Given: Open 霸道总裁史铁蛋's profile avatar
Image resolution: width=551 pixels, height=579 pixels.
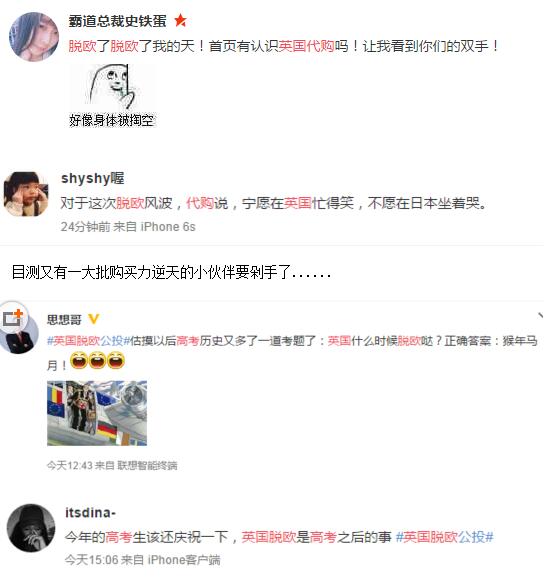Looking at the screenshot, I should 33,37.
